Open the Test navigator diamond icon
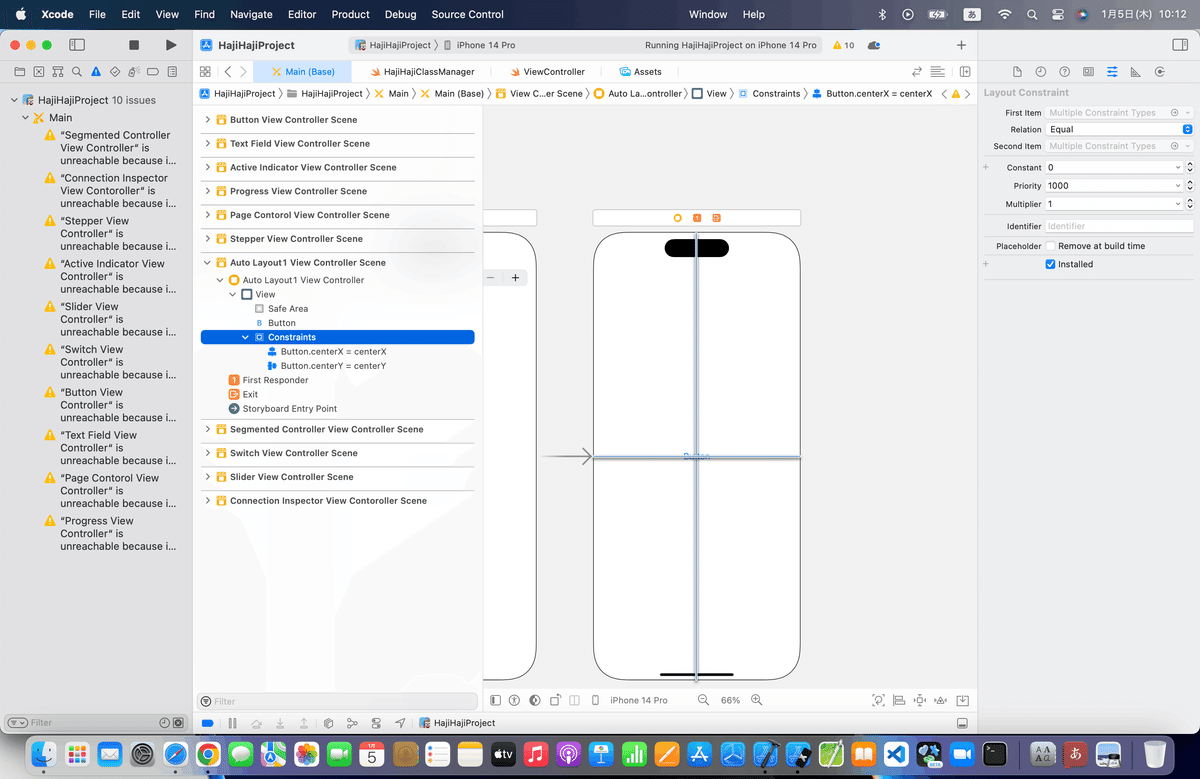 115,72
